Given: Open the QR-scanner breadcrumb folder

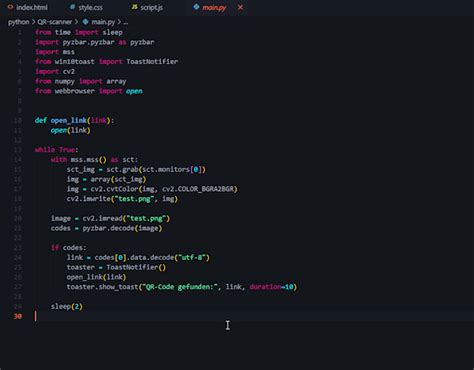Looking at the screenshot, I should (x=55, y=22).
